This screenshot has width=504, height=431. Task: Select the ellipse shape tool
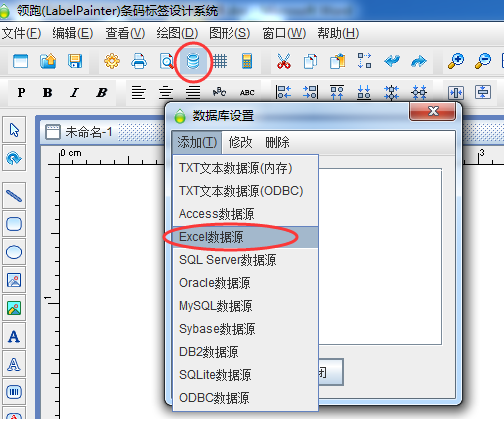(x=14, y=252)
